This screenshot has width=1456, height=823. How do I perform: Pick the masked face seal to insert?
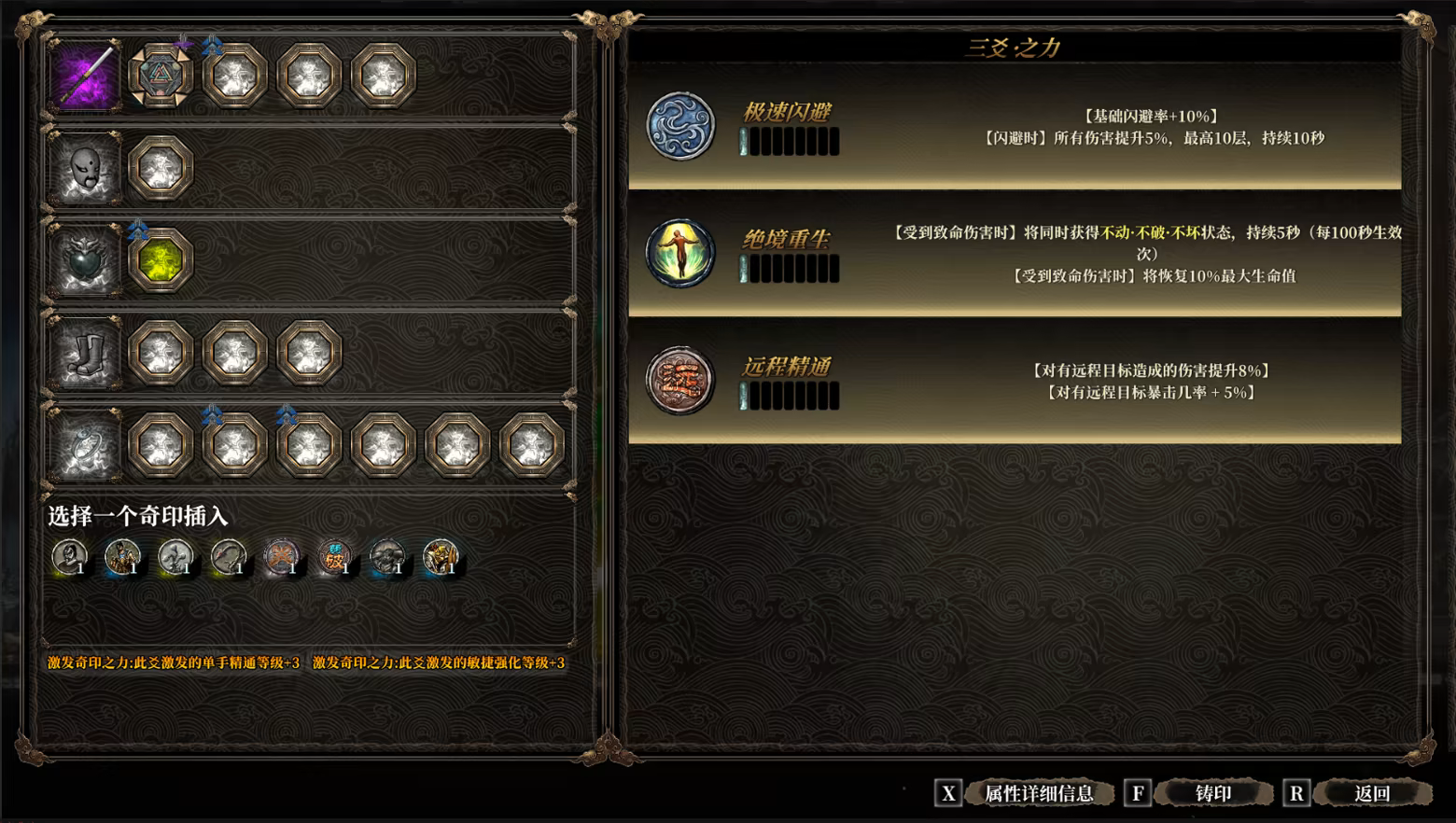click(x=70, y=557)
